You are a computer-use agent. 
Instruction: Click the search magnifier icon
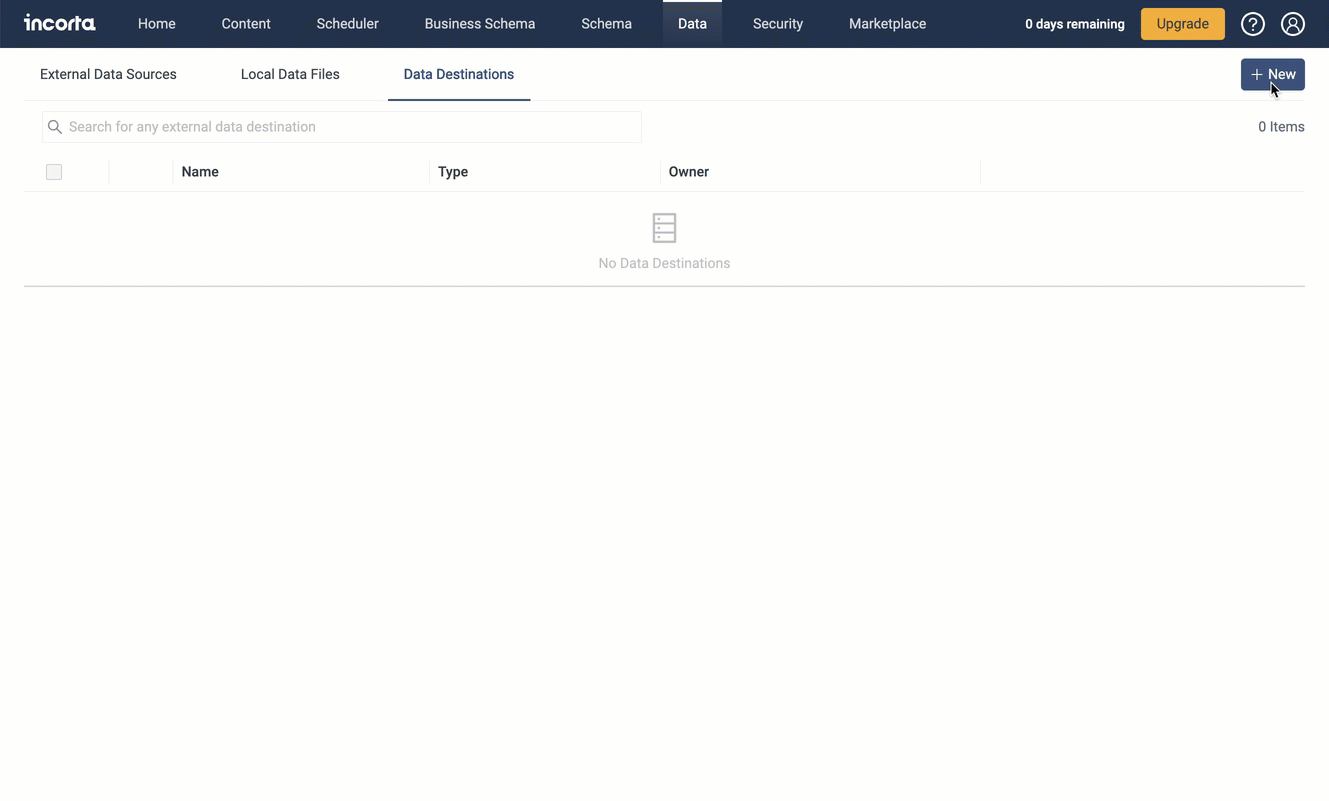[55, 127]
